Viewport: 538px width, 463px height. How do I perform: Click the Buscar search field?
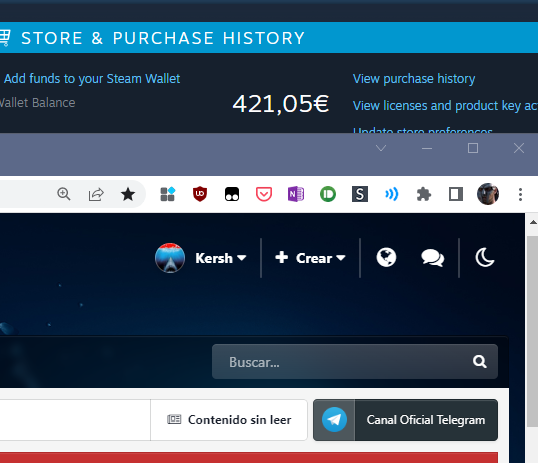355,362
